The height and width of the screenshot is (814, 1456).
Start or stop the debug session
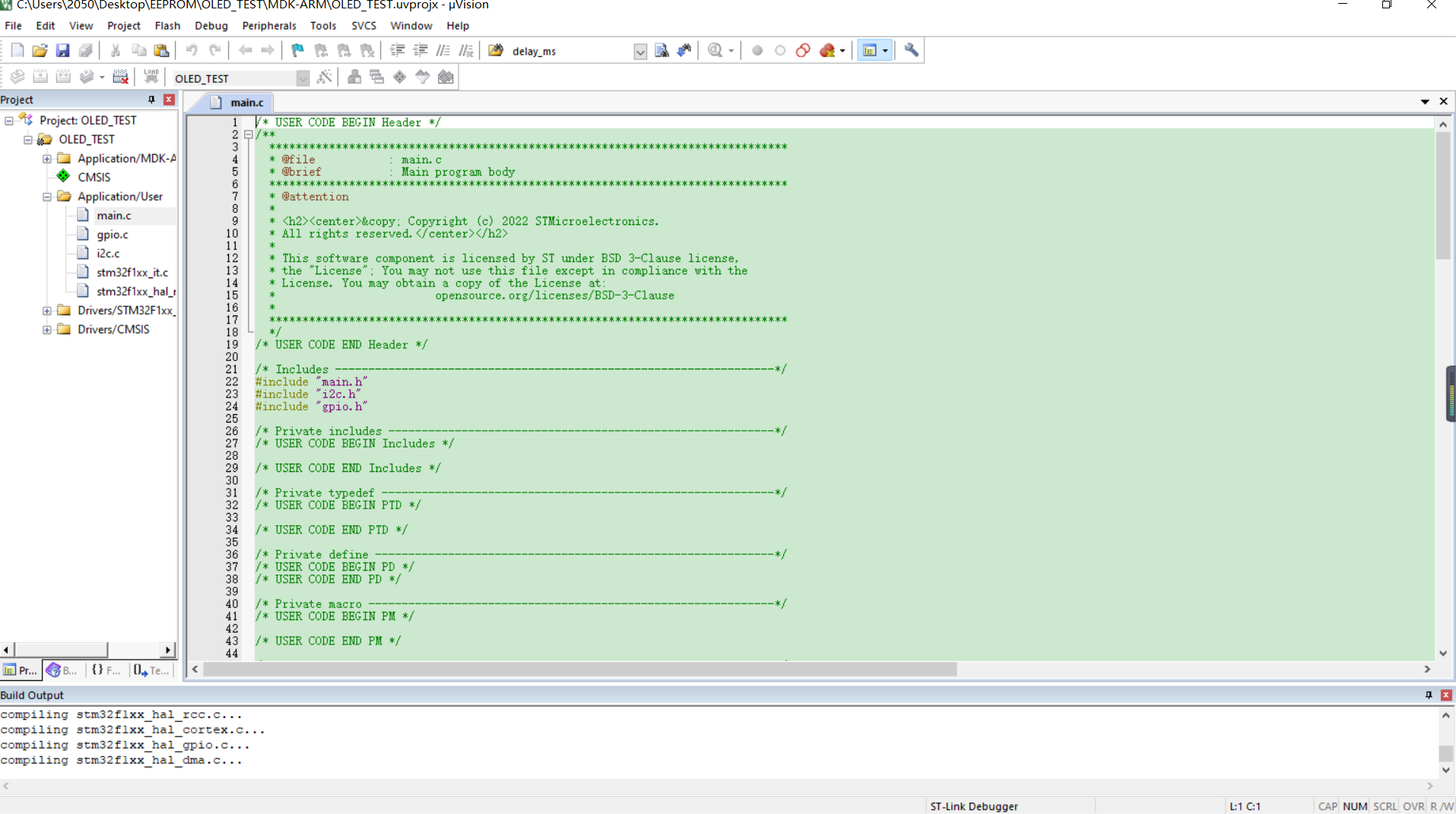coord(715,51)
